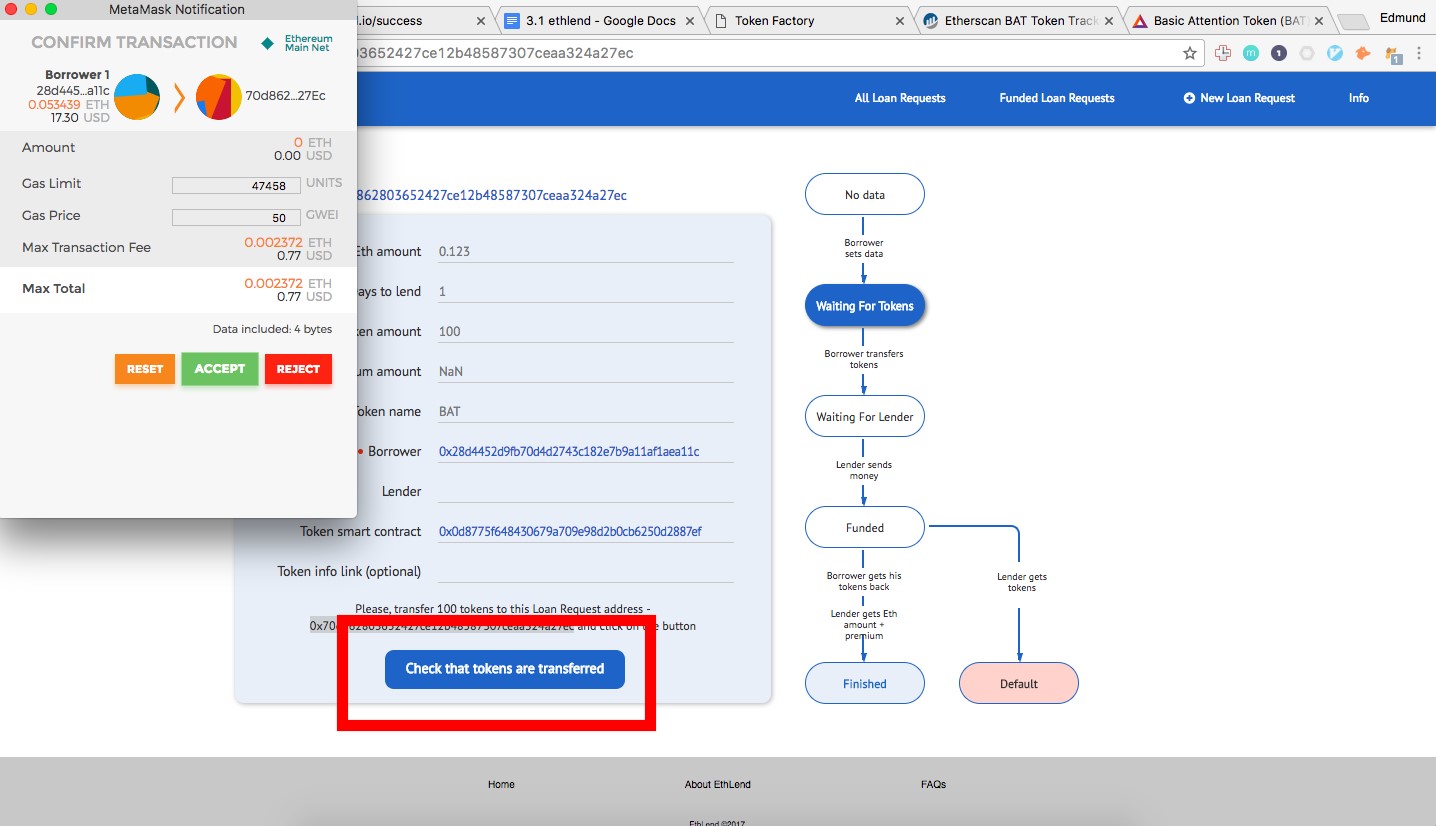The image size is (1436, 826).
Task: Open All Loan Requests page
Action: (900, 98)
